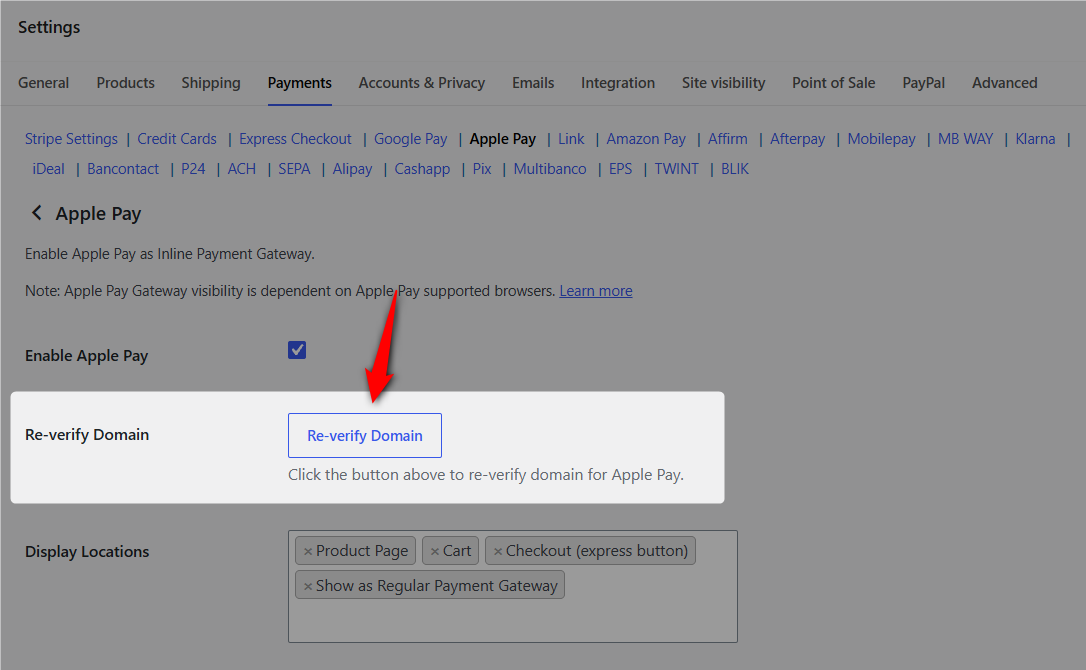This screenshot has width=1086, height=670.
Task: Remove the Cart display location tag
Action: tap(435, 552)
